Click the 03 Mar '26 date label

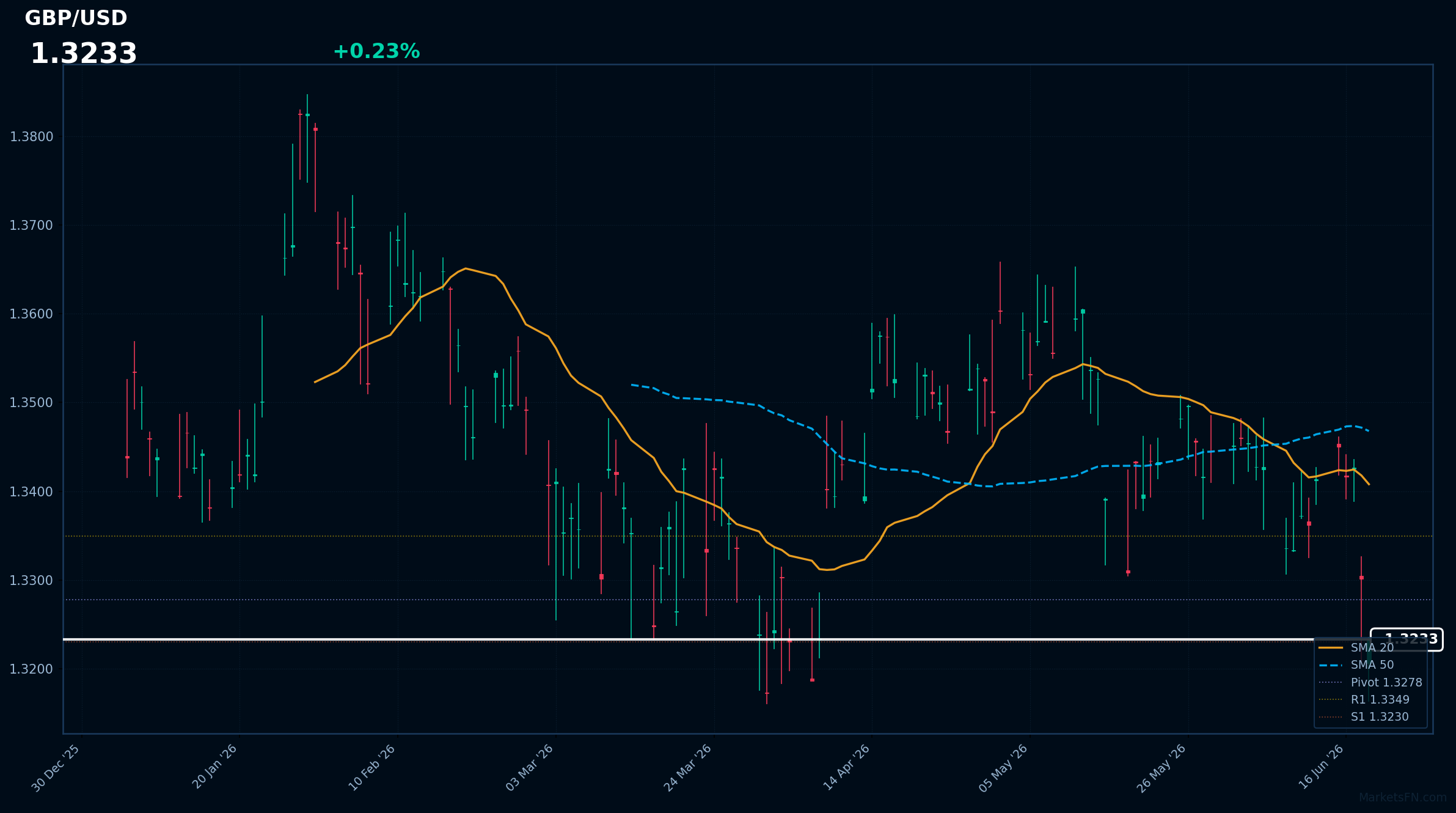[x=530, y=768]
